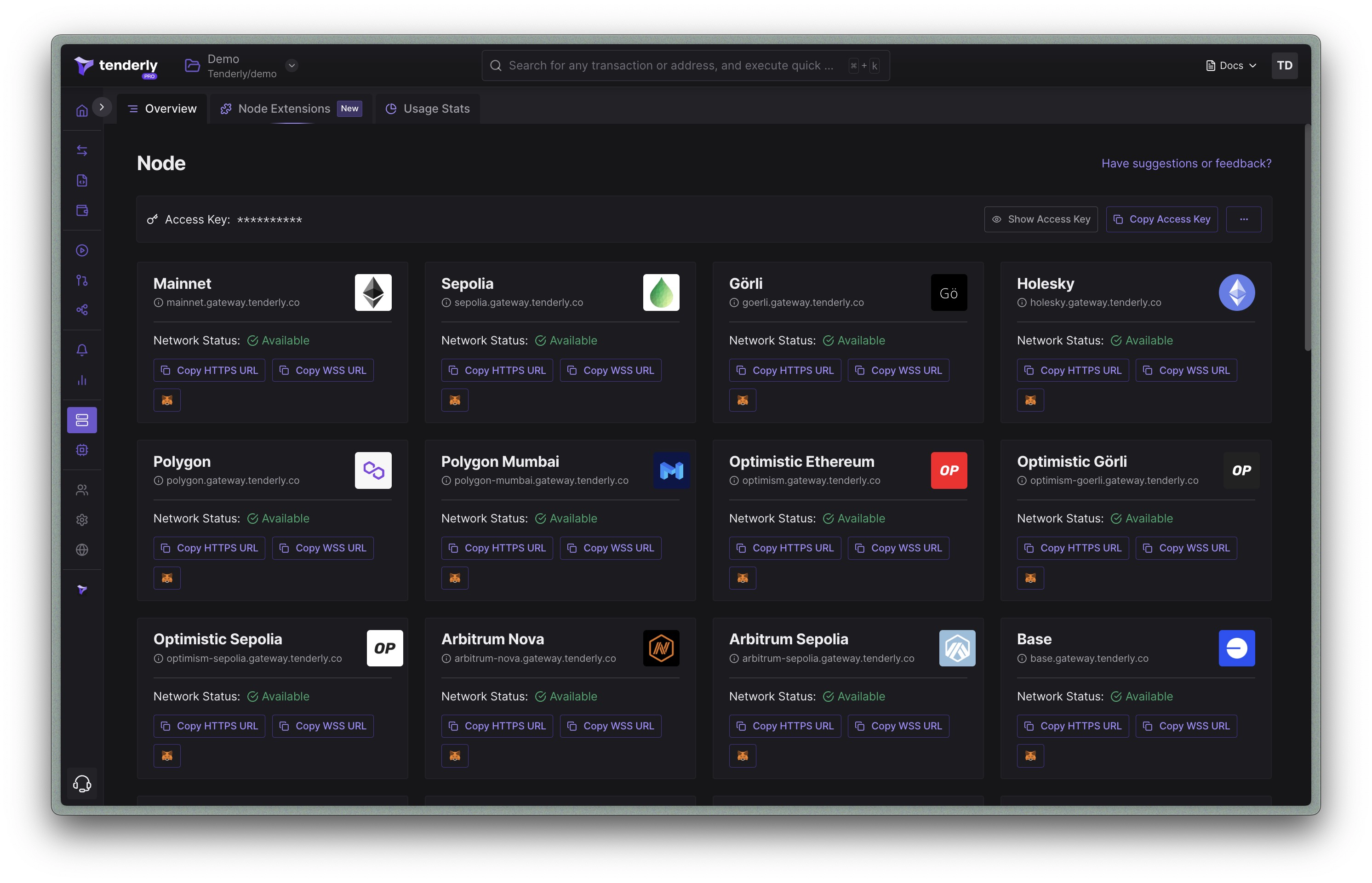Open the TD user avatar menu
Image resolution: width=1372 pixels, height=883 pixels.
tap(1284, 65)
